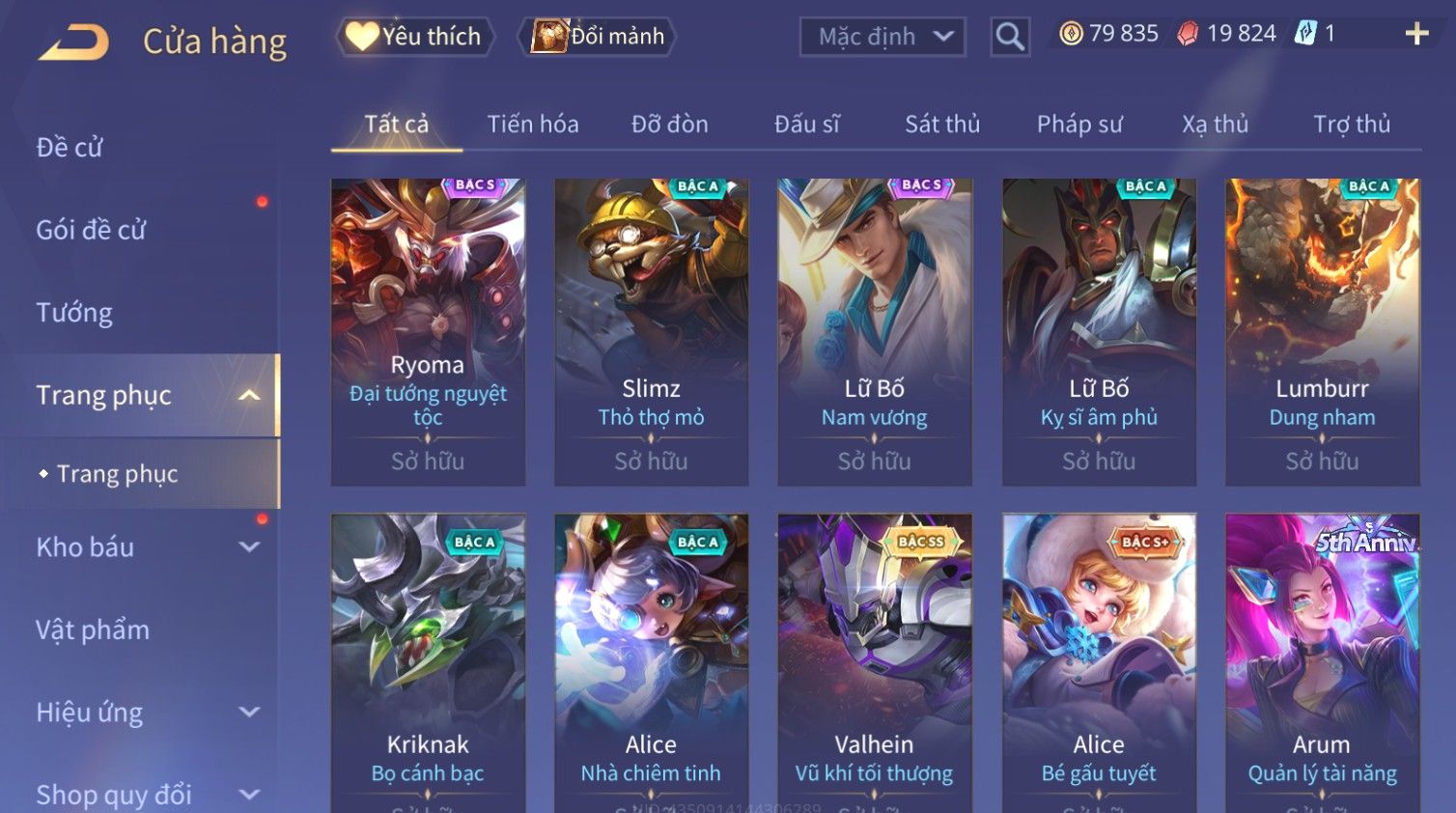Add currency with the plus icon
The image size is (1456, 813).
[x=1416, y=34]
